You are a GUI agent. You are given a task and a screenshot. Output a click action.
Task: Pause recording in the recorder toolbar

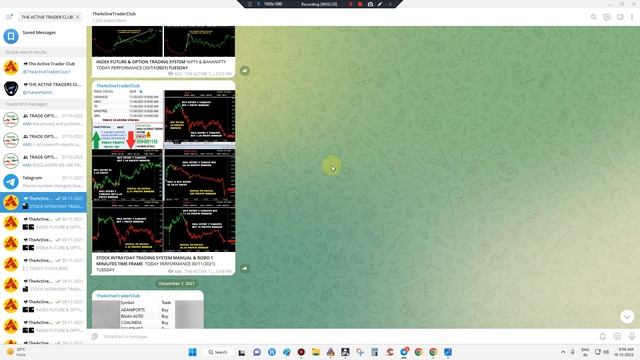click(x=350, y=4)
